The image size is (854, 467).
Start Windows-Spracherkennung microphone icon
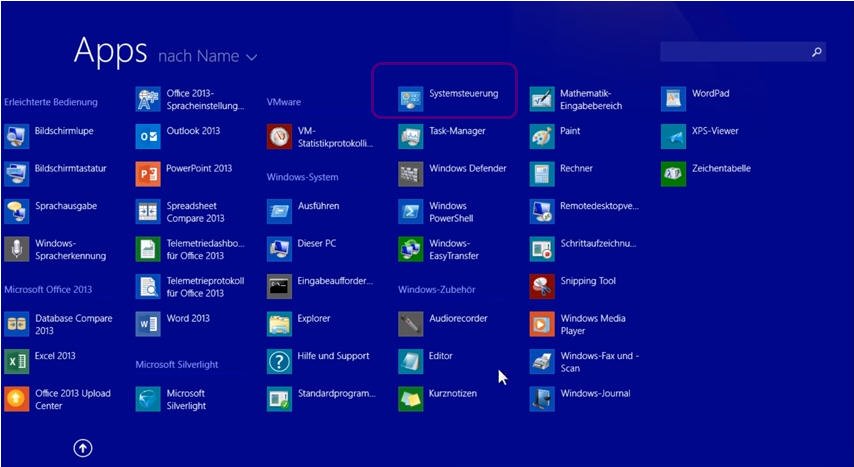[16, 249]
